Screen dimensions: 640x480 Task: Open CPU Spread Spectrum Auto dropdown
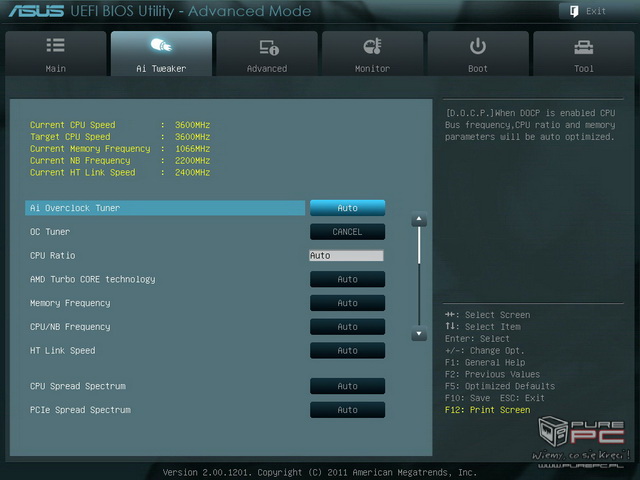click(347, 386)
